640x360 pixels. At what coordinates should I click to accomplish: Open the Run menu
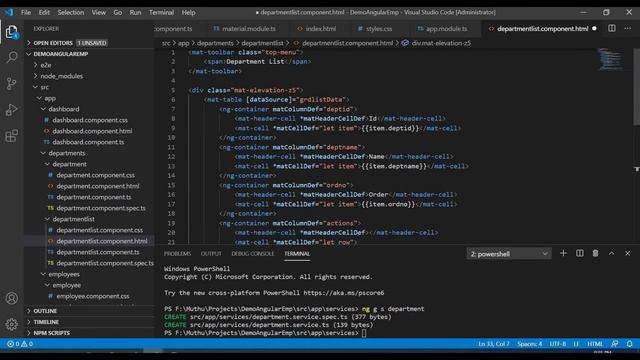coord(135,12)
